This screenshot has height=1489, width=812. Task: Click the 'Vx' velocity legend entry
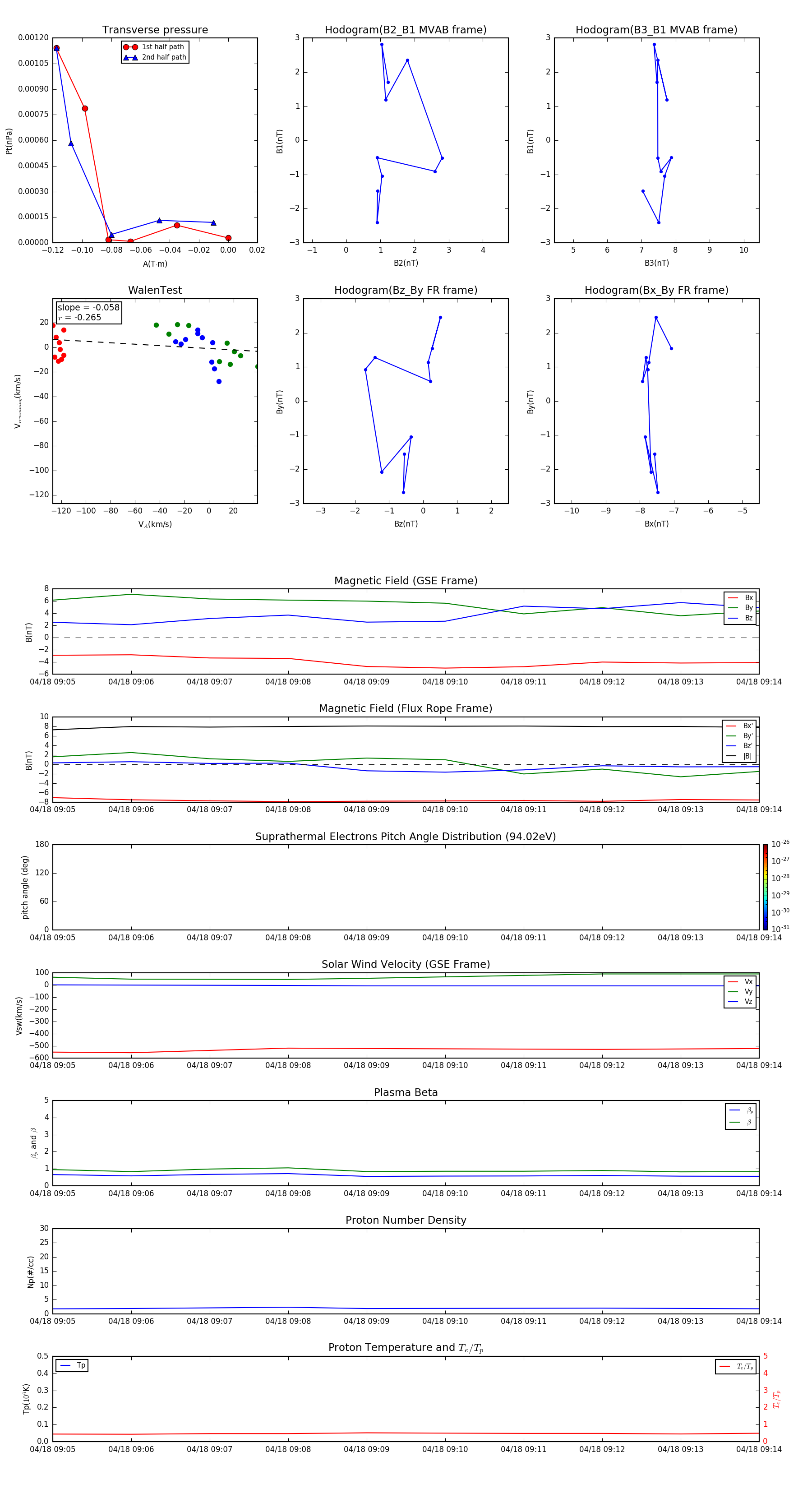740,981
